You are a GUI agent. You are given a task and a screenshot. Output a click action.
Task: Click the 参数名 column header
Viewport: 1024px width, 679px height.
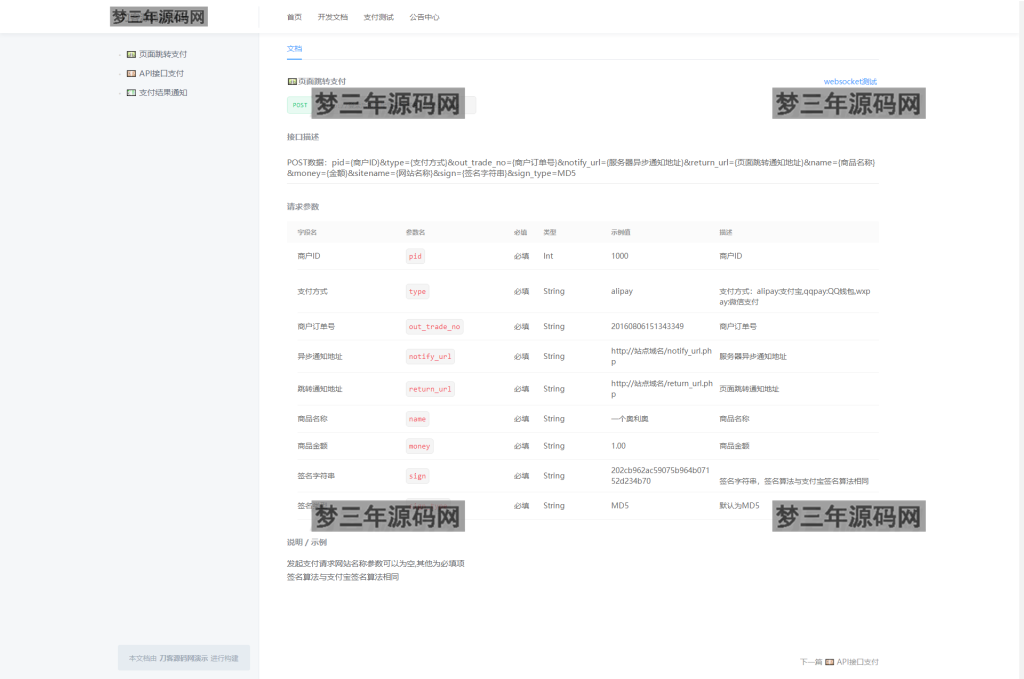[x=415, y=232]
